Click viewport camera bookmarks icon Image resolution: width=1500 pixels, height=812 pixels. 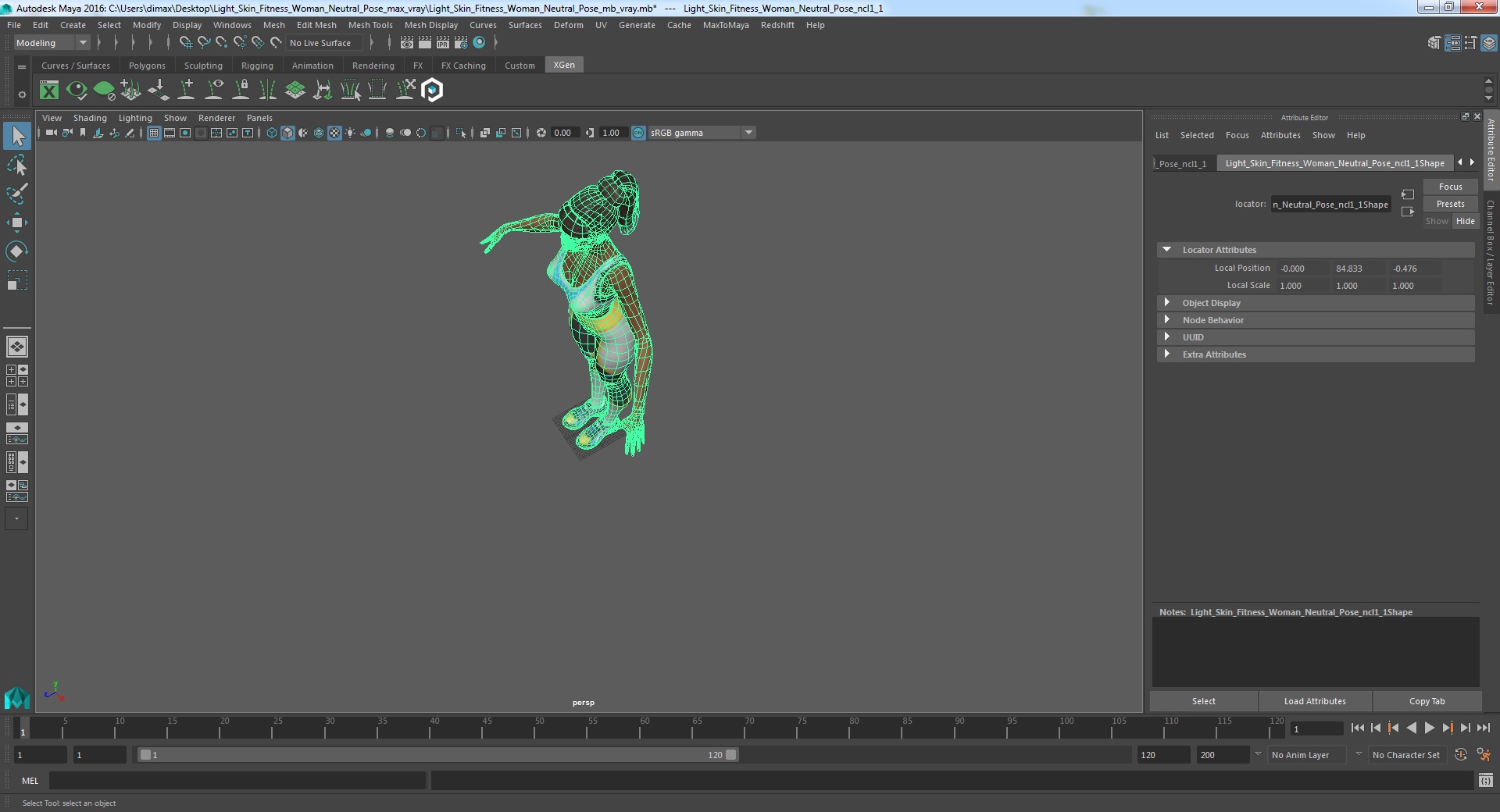[82, 133]
